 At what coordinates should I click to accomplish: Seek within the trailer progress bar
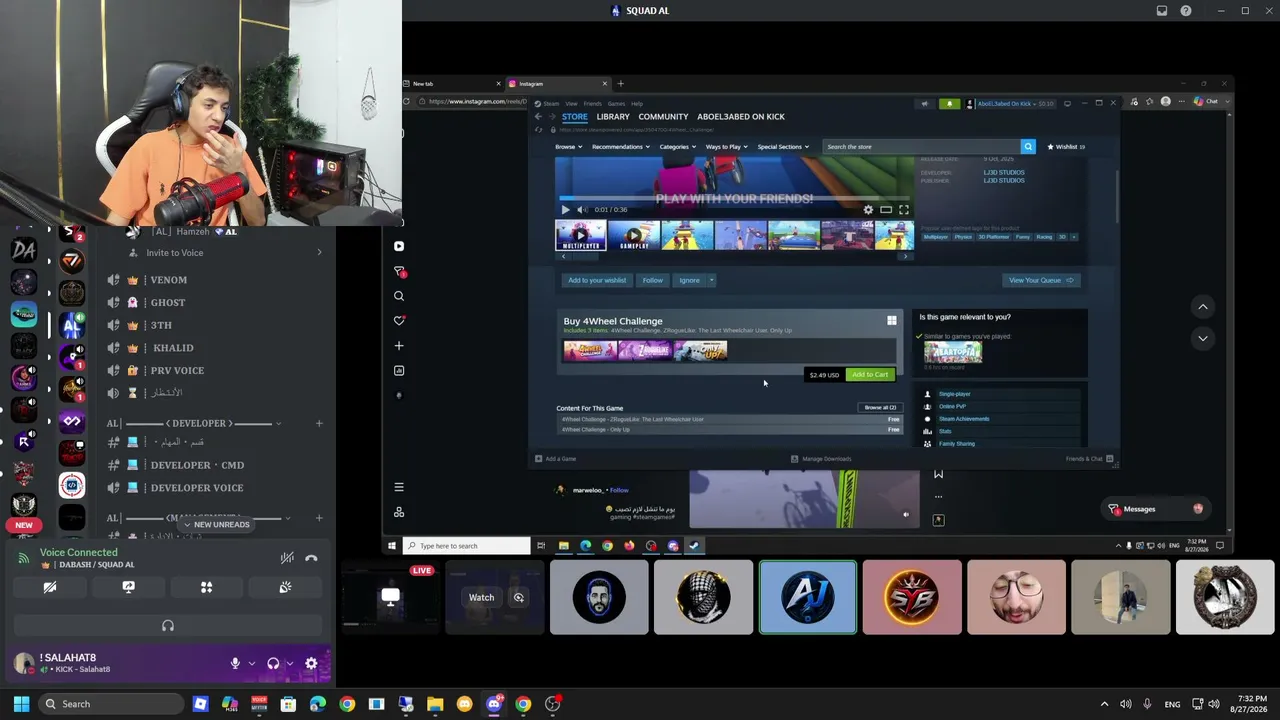(x=735, y=198)
